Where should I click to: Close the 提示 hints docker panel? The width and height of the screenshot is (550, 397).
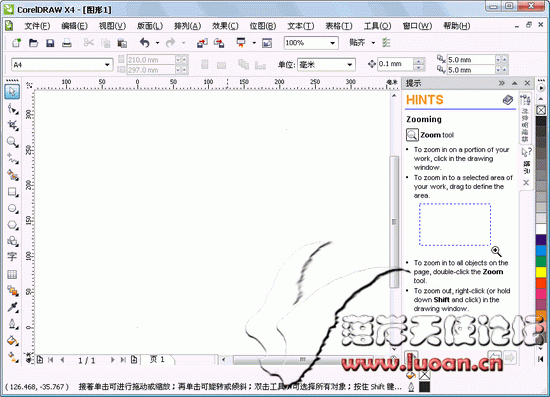pos(527,83)
